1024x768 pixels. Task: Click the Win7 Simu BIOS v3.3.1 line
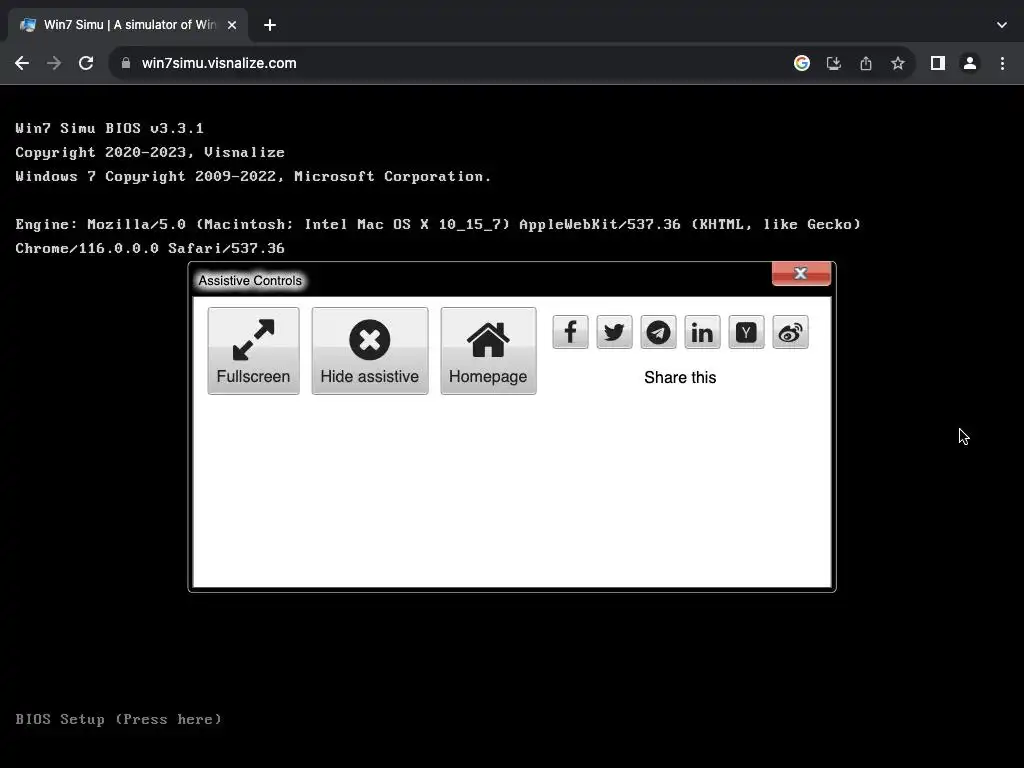(x=109, y=128)
